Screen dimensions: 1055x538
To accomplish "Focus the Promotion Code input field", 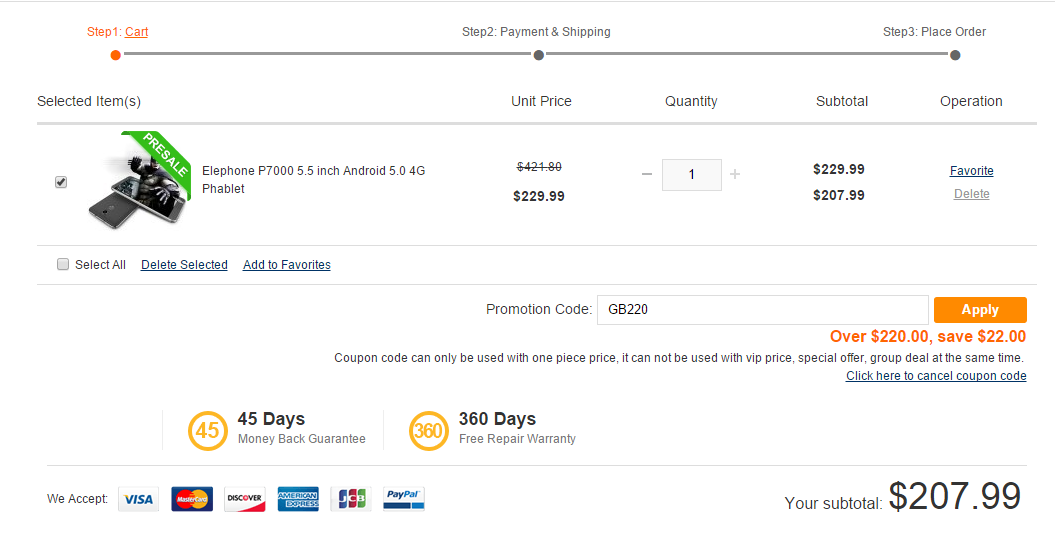I will 762,310.
